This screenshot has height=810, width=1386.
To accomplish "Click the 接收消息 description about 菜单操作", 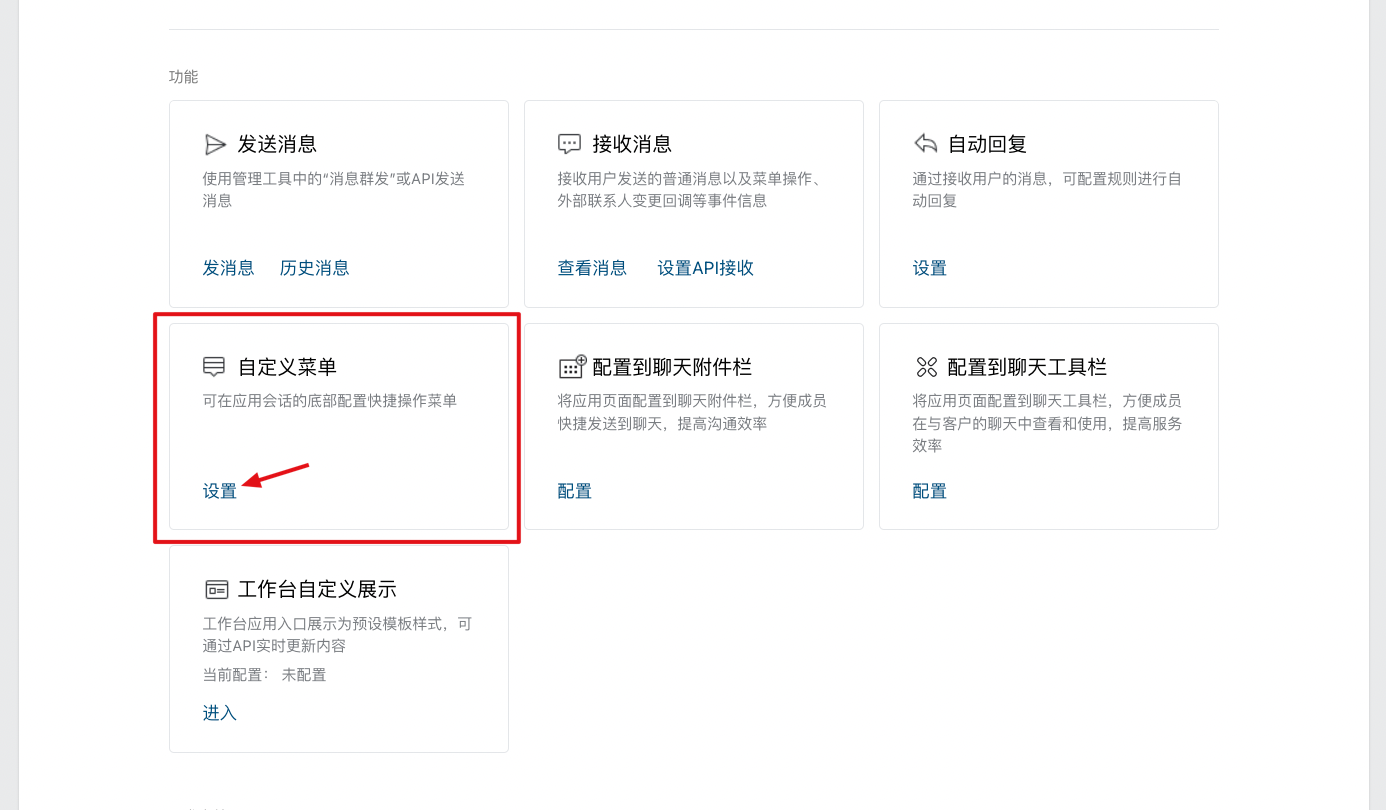I will pos(690,189).
